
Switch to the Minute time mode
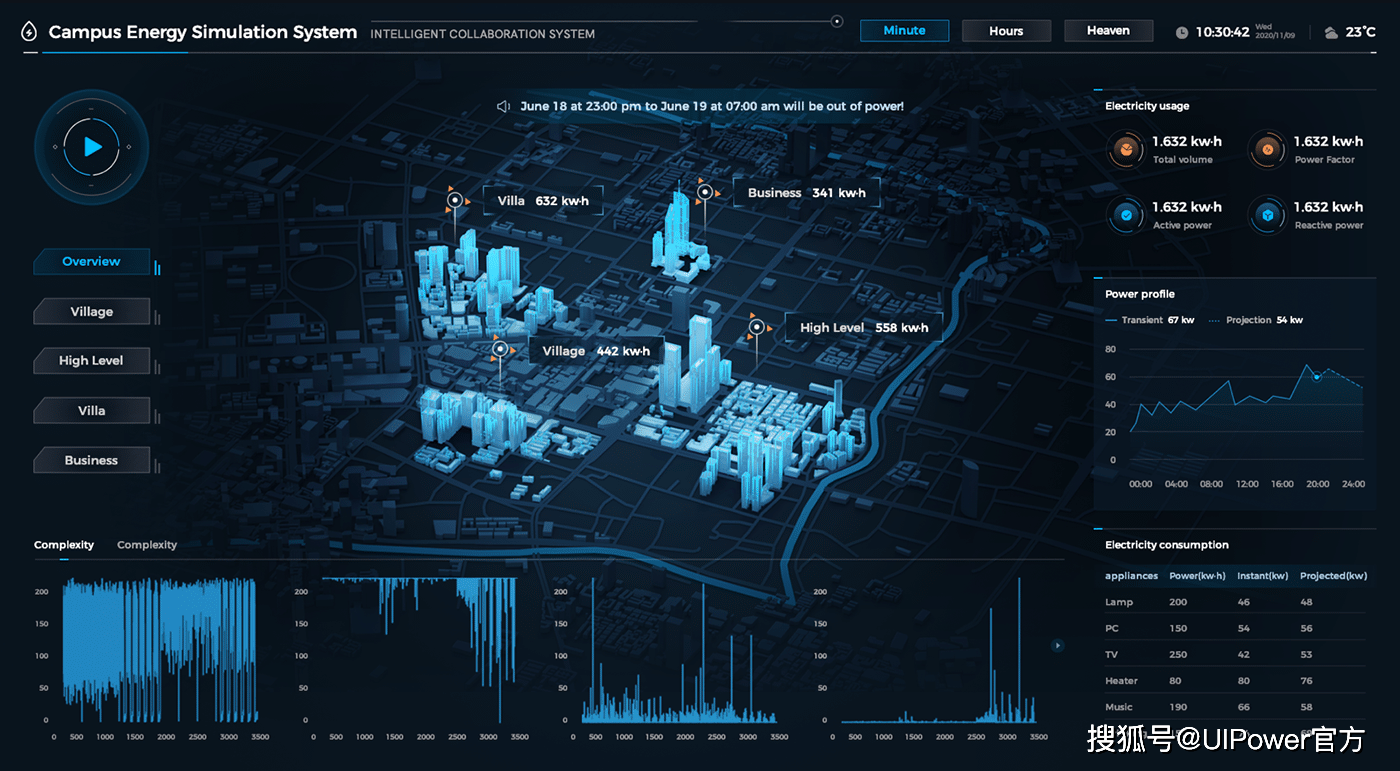(x=904, y=31)
